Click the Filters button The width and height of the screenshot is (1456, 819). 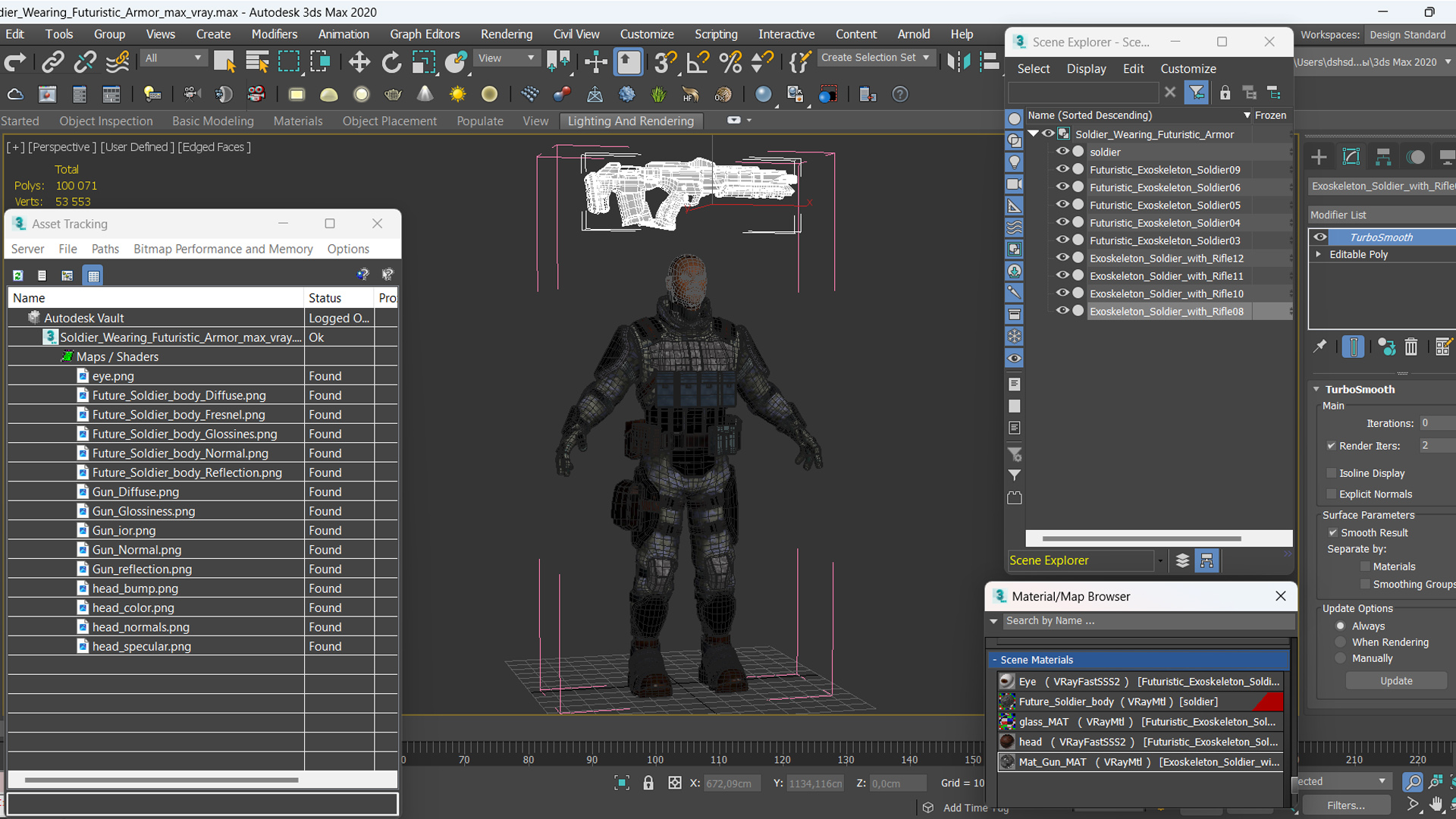(1346, 805)
